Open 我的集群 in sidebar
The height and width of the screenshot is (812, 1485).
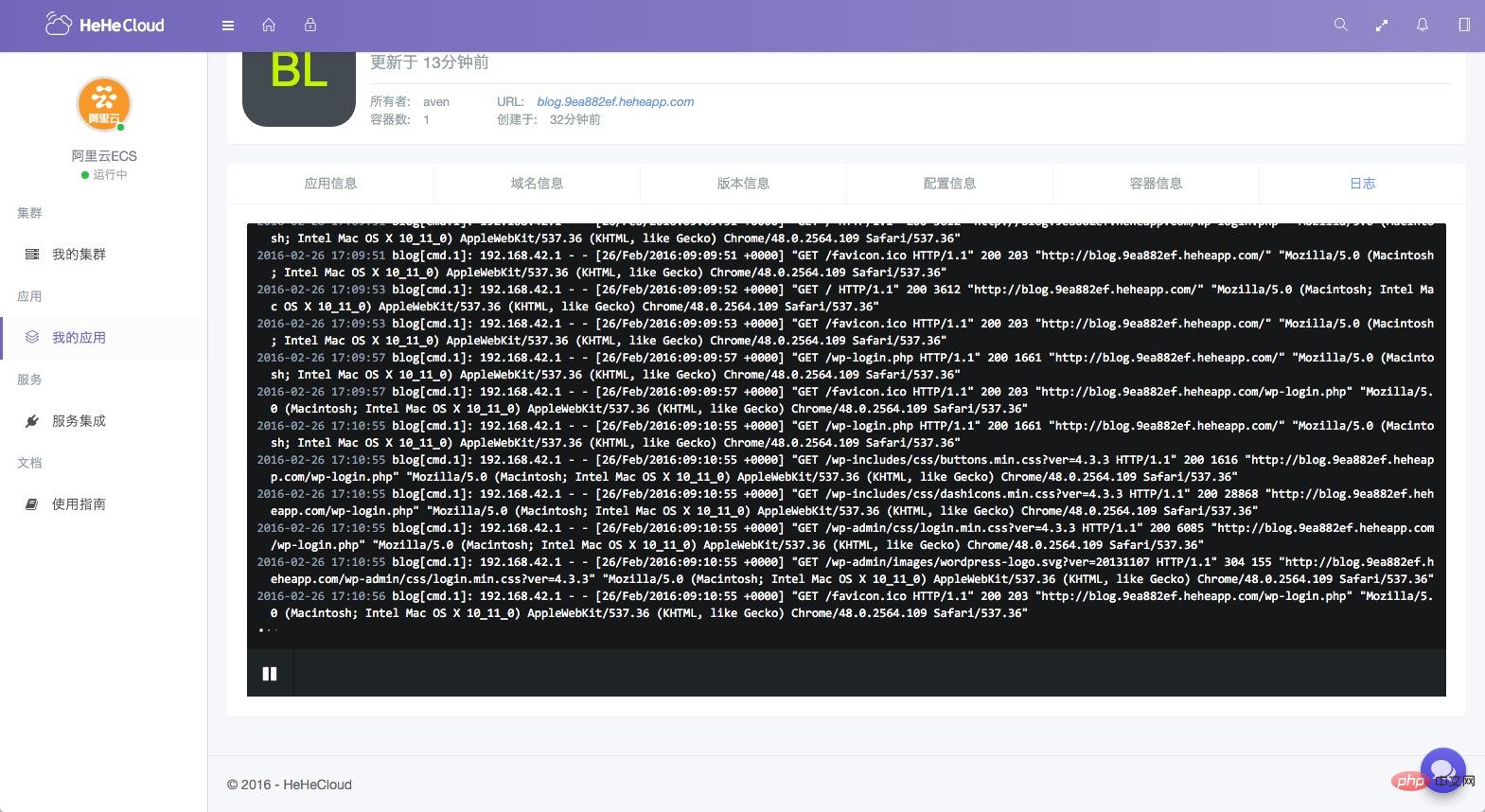click(x=79, y=255)
